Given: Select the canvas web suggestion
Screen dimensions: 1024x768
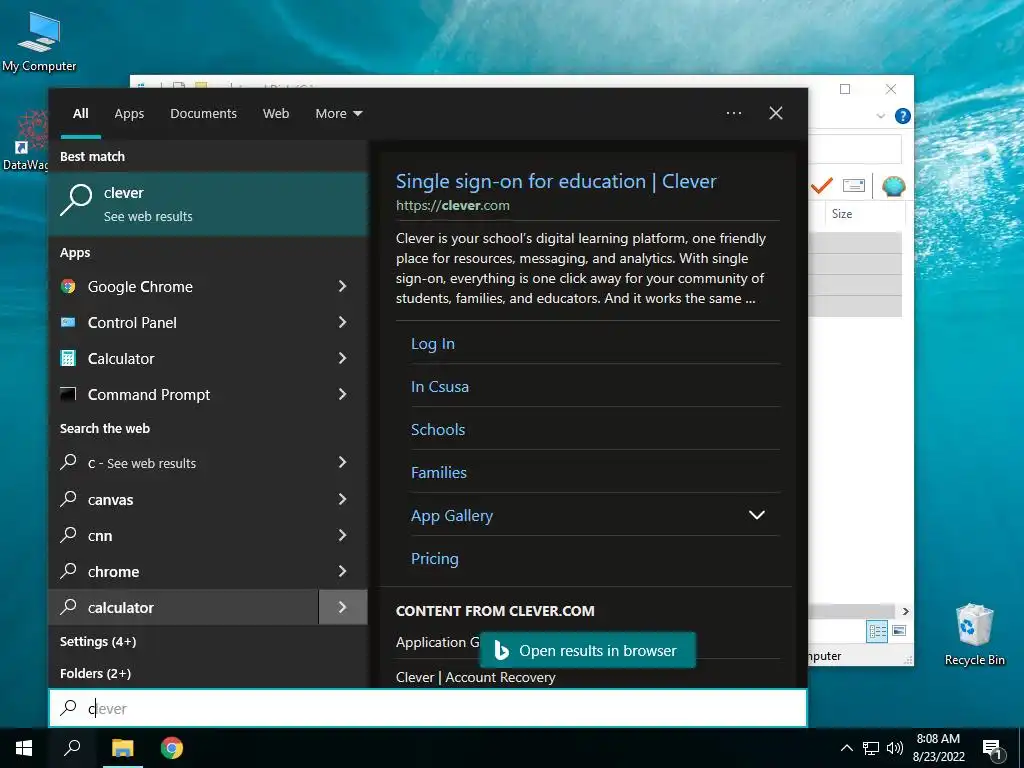Looking at the screenshot, I should point(184,499).
